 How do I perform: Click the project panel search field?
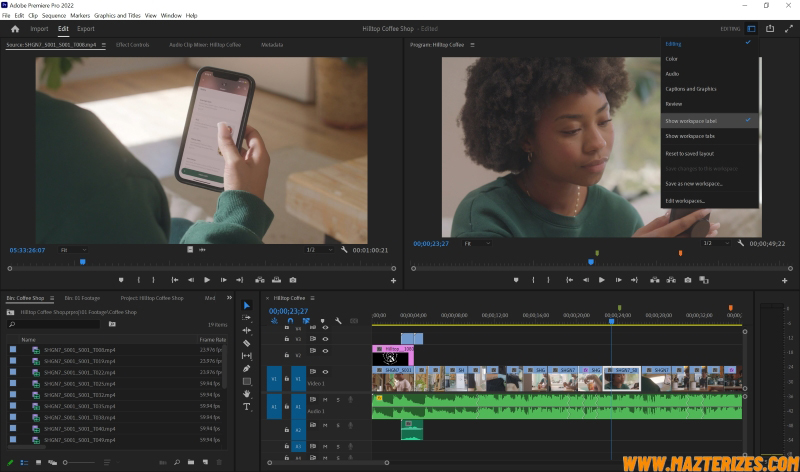click(x=54, y=325)
